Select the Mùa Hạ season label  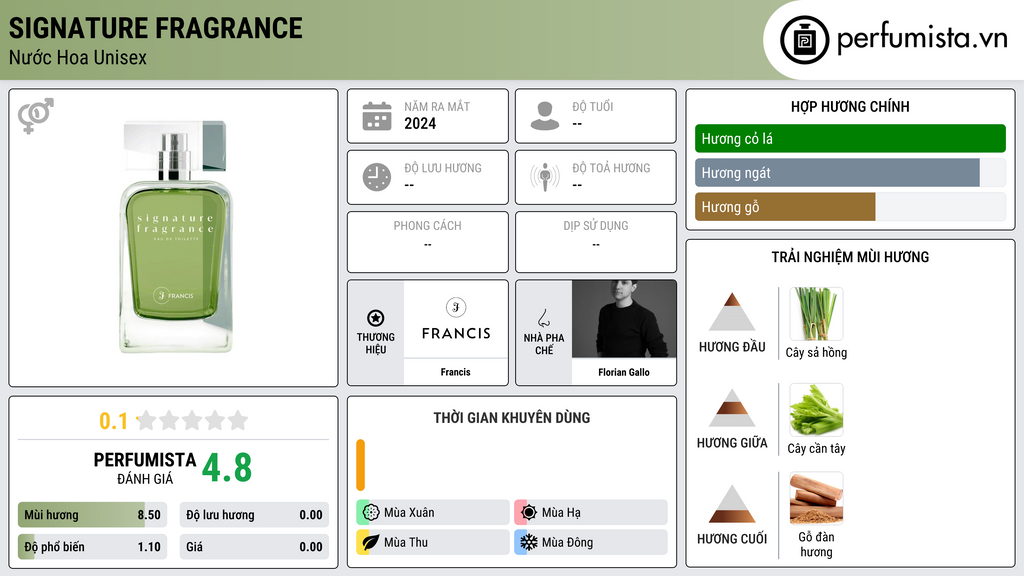pos(561,513)
